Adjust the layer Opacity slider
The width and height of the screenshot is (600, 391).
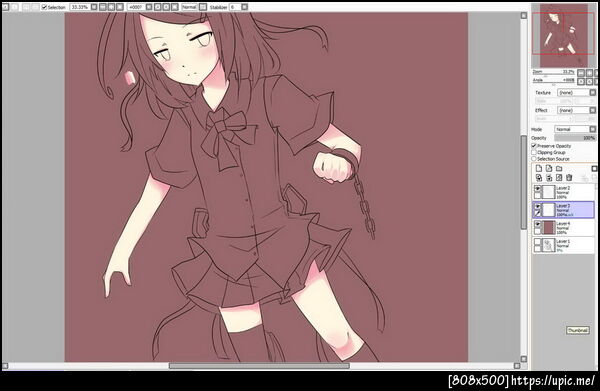575,138
